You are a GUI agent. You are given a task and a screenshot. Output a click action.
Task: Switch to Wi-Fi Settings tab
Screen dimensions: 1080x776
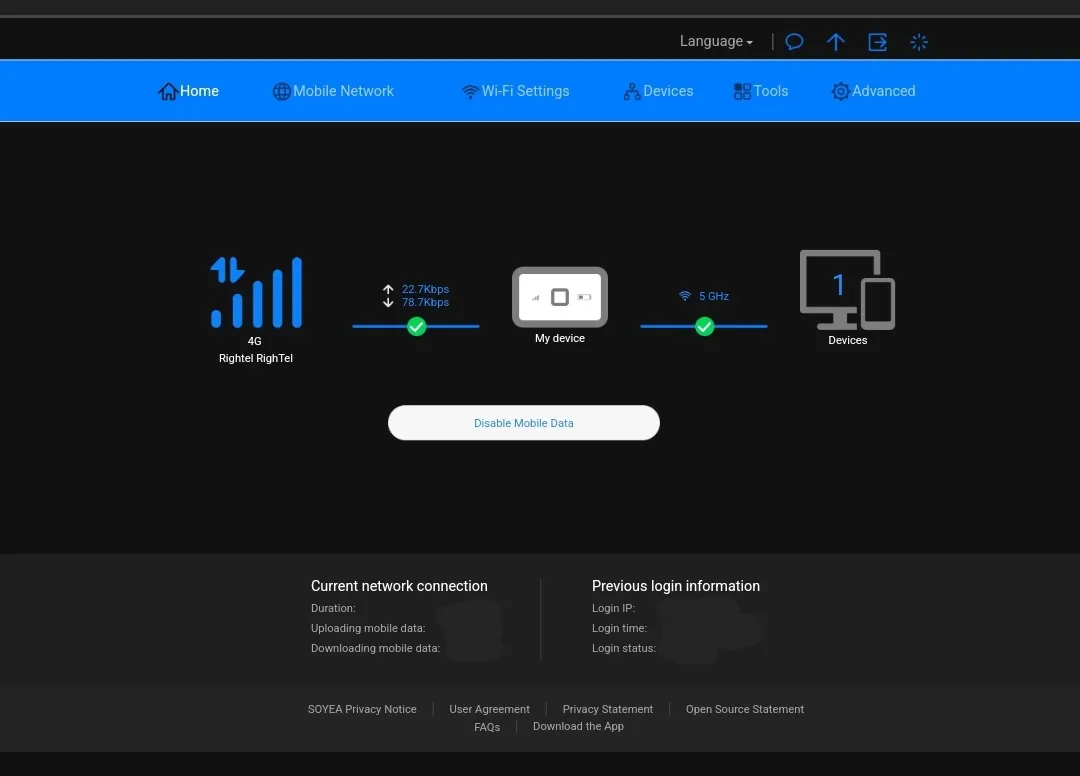click(515, 91)
